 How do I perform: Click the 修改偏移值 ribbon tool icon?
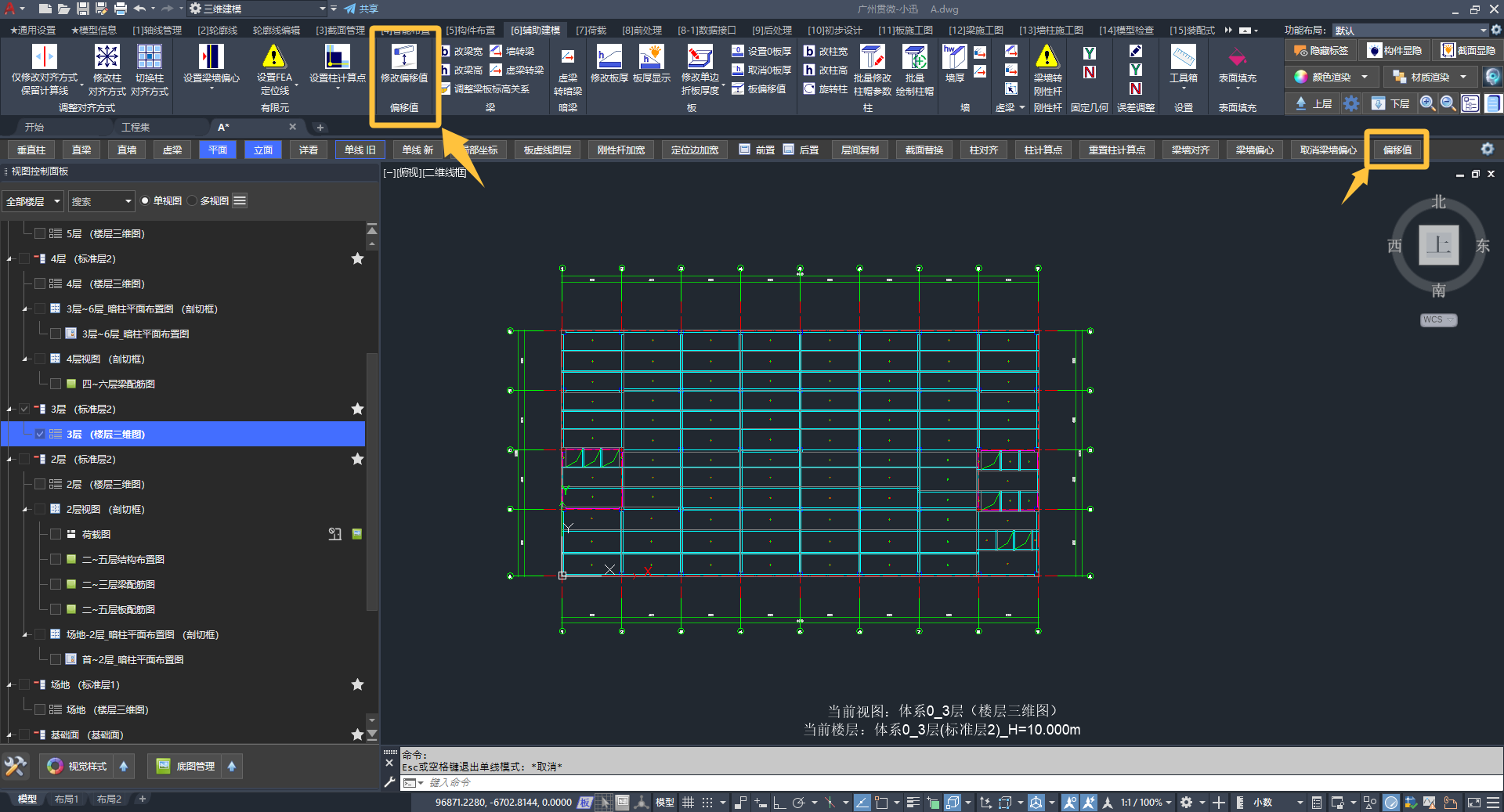[x=403, y=58]
